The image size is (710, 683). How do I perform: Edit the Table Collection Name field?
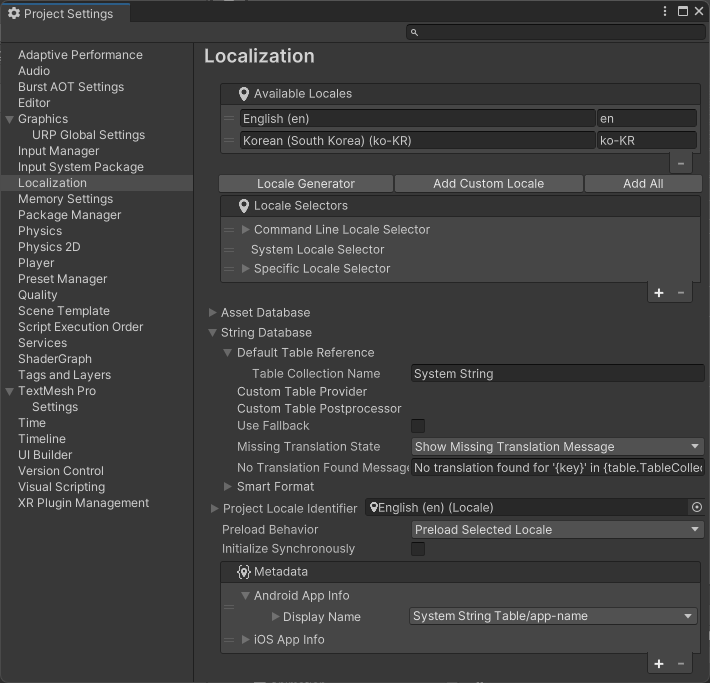point(558,374)
